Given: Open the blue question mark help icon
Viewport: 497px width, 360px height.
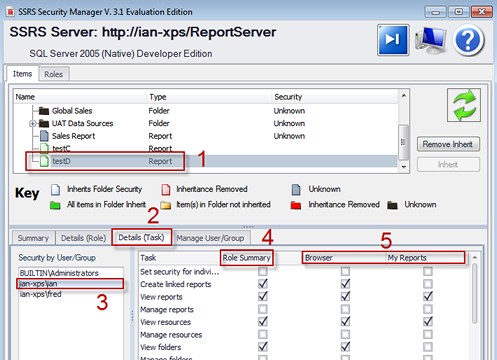Looking at the screenshot, I should (x=468, y=40).
